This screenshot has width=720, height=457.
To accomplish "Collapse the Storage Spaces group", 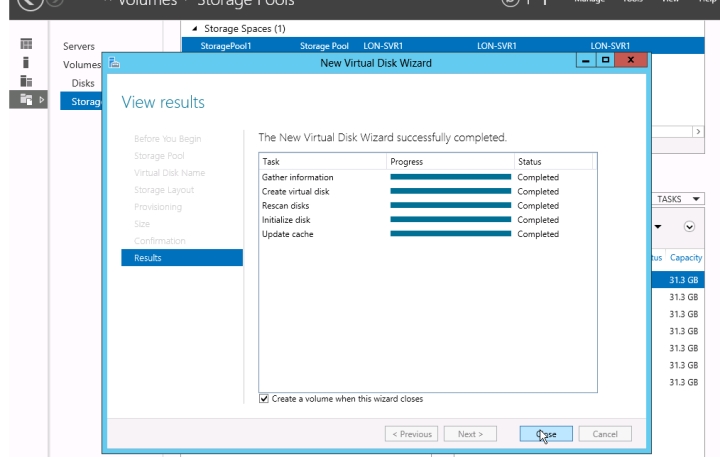I will pos(194,28).
